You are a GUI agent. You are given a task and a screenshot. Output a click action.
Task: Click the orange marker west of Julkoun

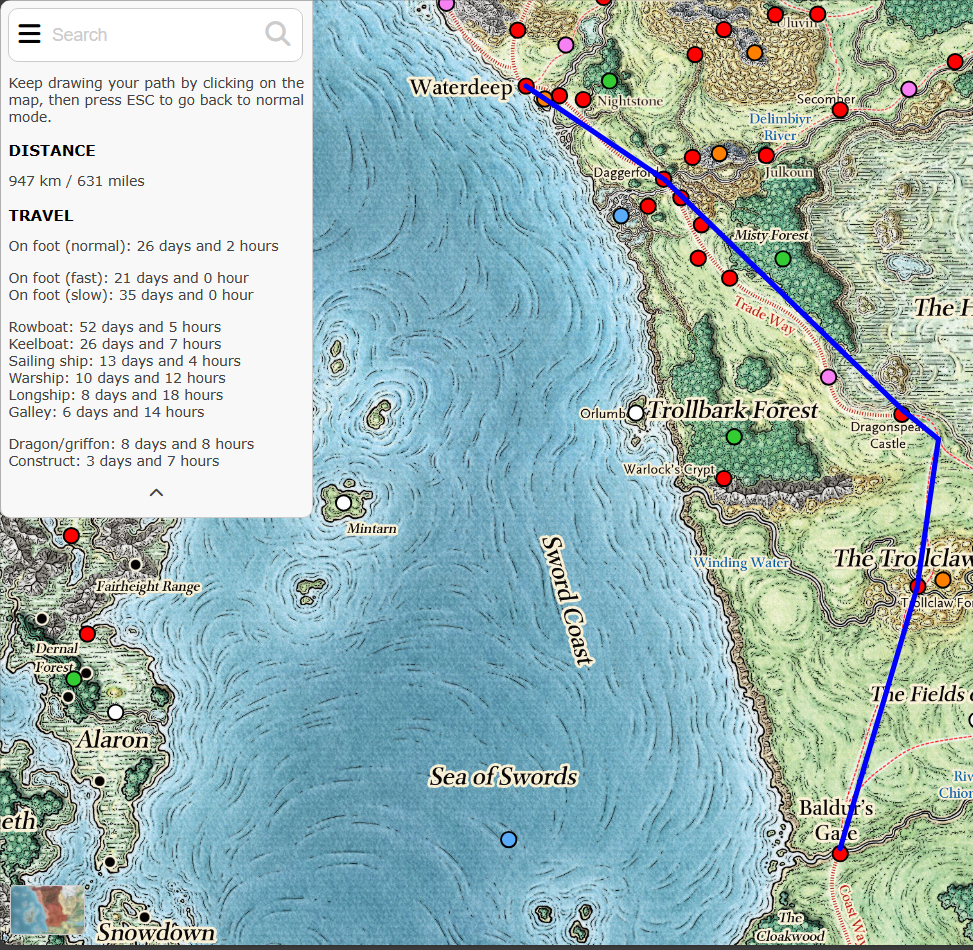click(719, 153)
